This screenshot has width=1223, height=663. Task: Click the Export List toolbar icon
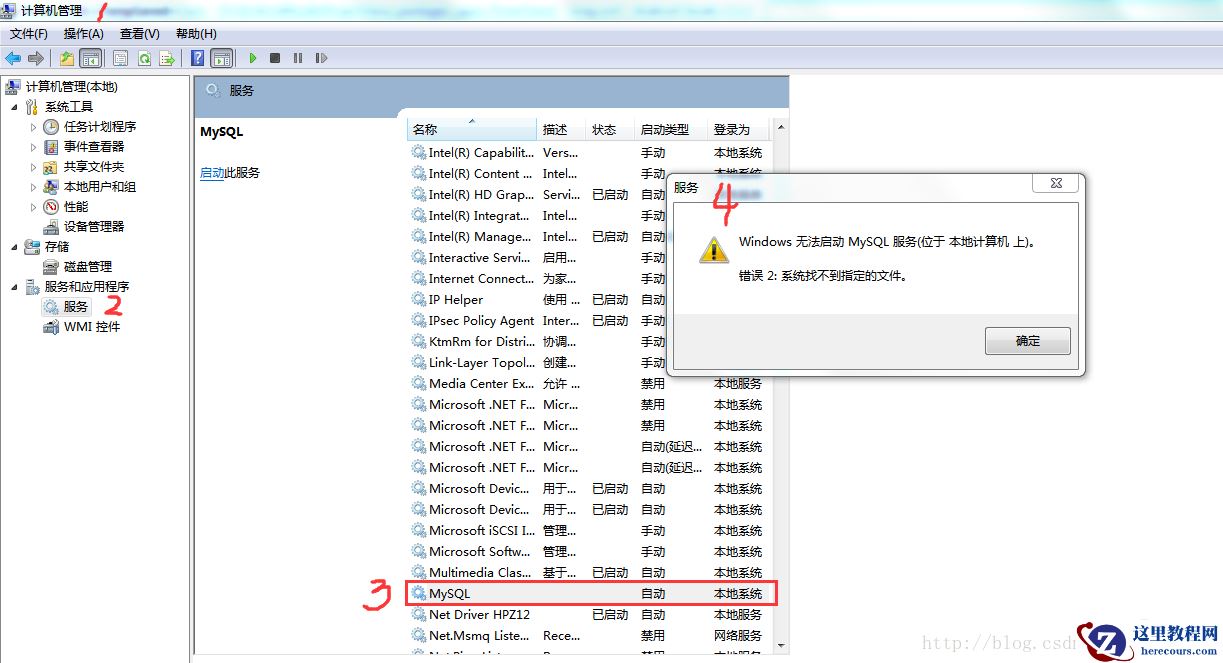click(167, 58)
